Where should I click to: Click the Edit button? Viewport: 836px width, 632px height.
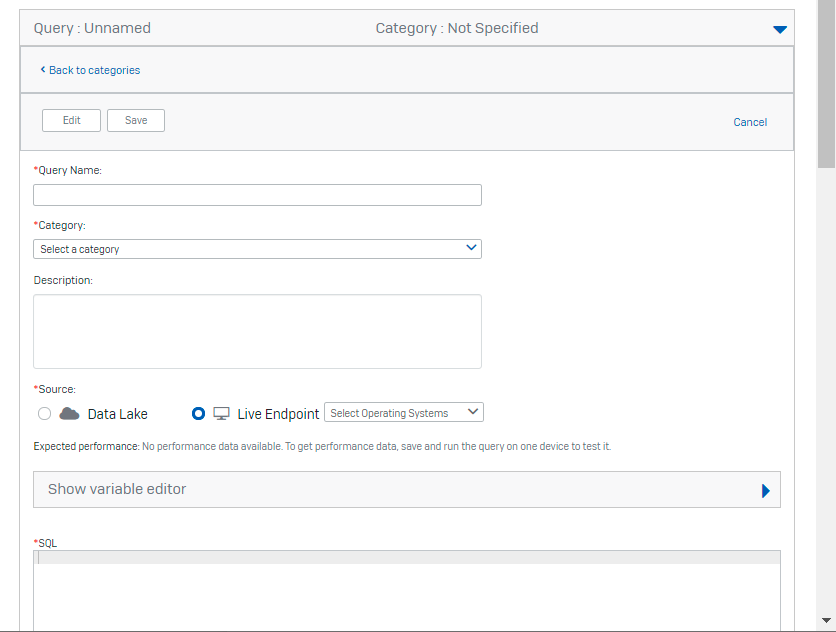71,120
